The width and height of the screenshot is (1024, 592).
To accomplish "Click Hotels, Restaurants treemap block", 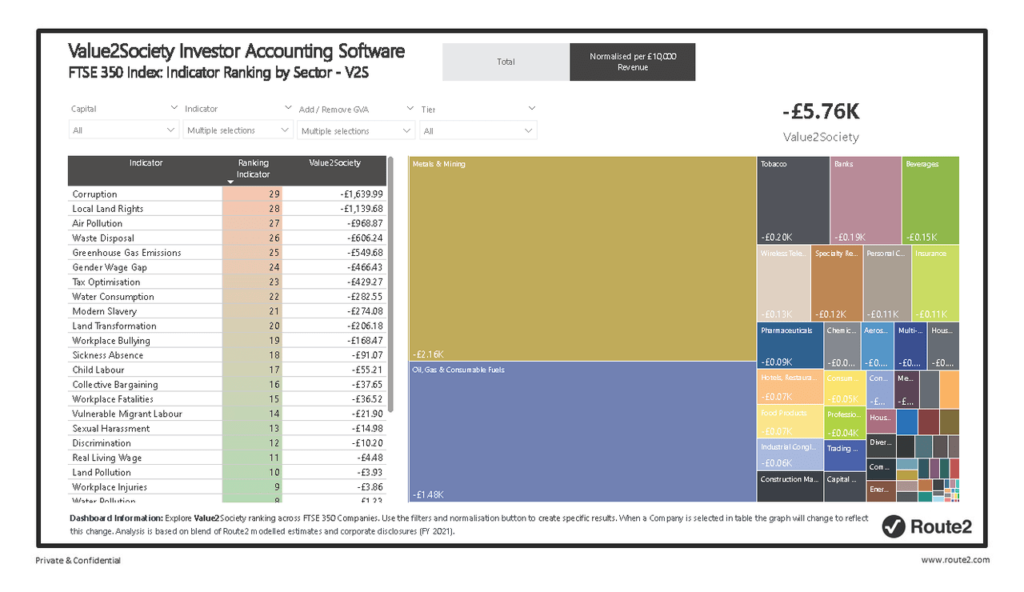I will tap(790, 387).
